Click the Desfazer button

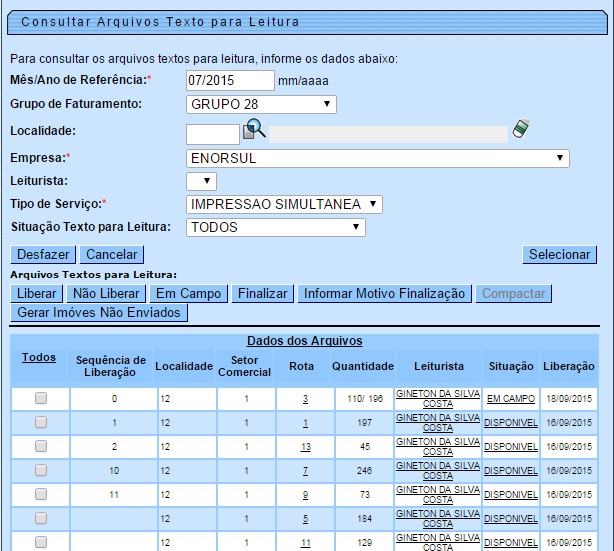(x=43, y=255)
